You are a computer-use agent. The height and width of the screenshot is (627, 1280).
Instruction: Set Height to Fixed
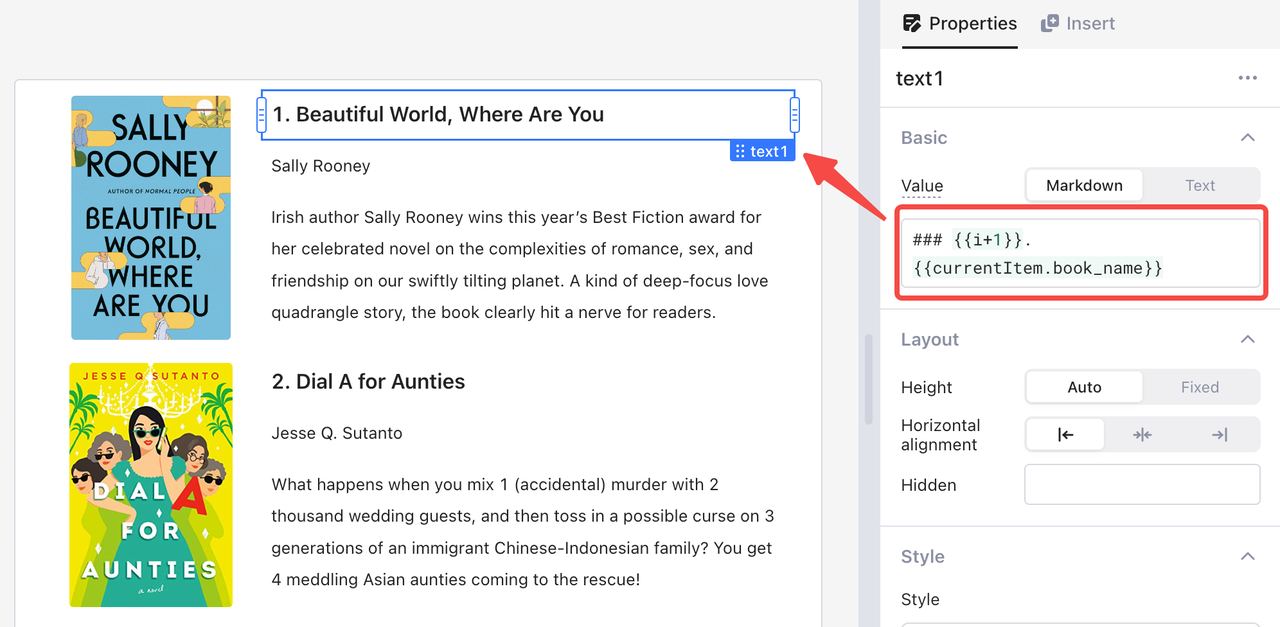click(x=1199, y=387)
